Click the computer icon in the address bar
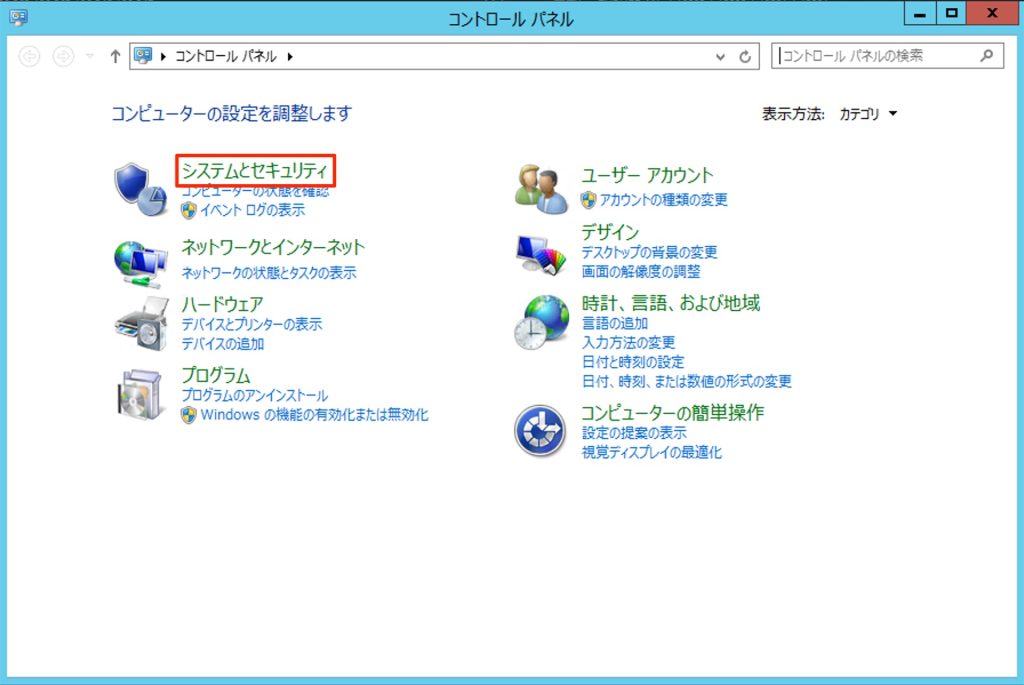The width and height of the screenshot is (1024, 685). click(142, 56)
